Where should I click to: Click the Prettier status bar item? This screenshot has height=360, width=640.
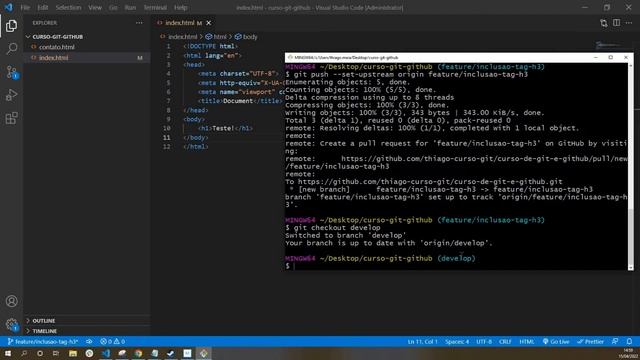click(590, 342)
